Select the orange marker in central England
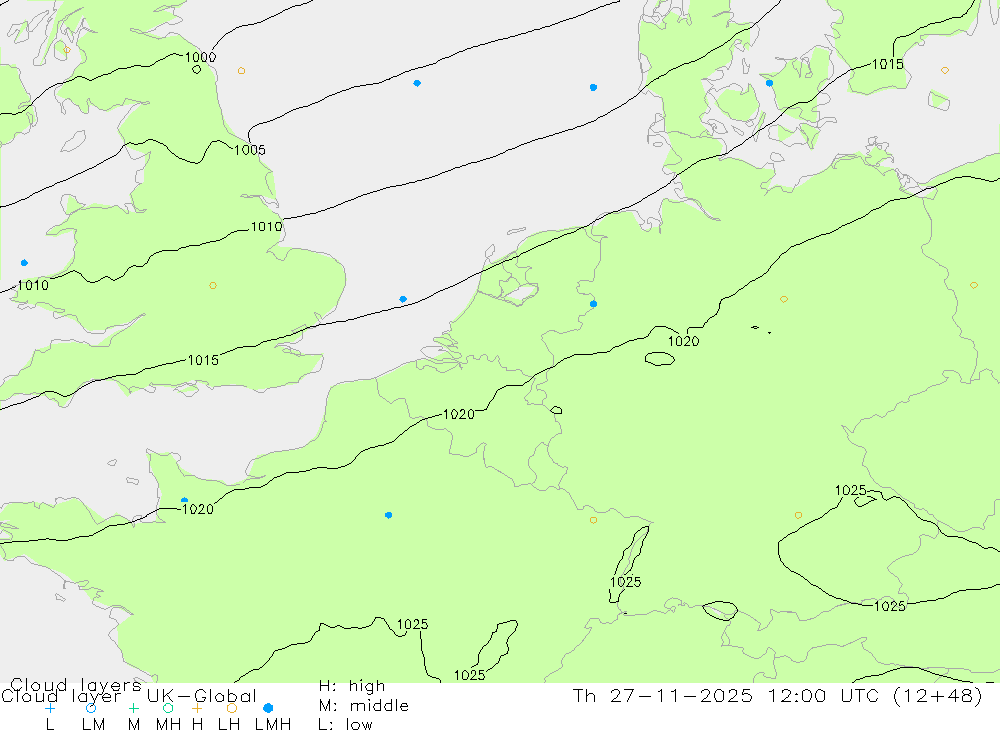The width and height of the screenshot is (1000, 733). [x=213, y=286]
